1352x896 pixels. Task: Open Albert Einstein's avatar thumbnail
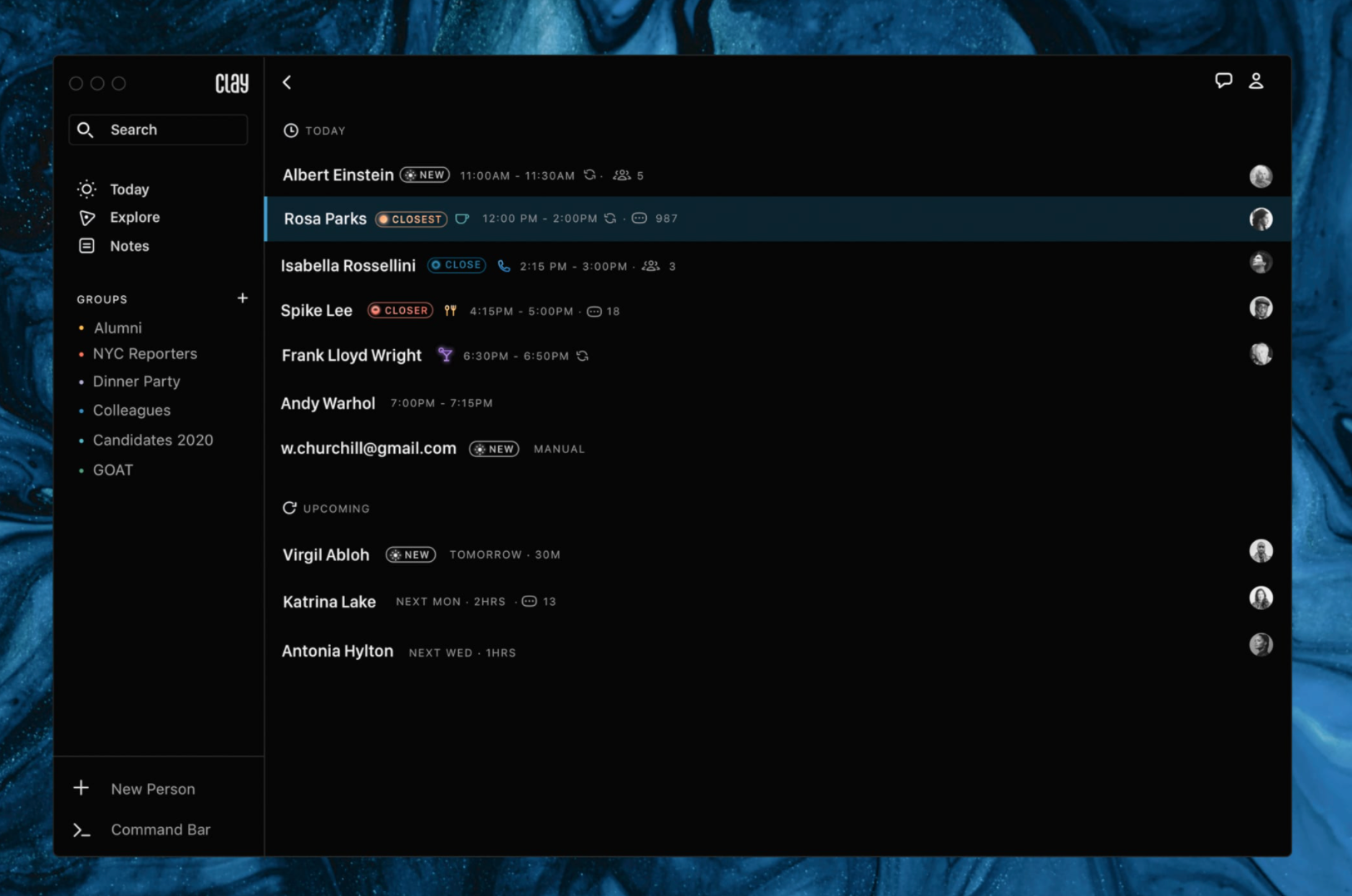[1261, 176]
